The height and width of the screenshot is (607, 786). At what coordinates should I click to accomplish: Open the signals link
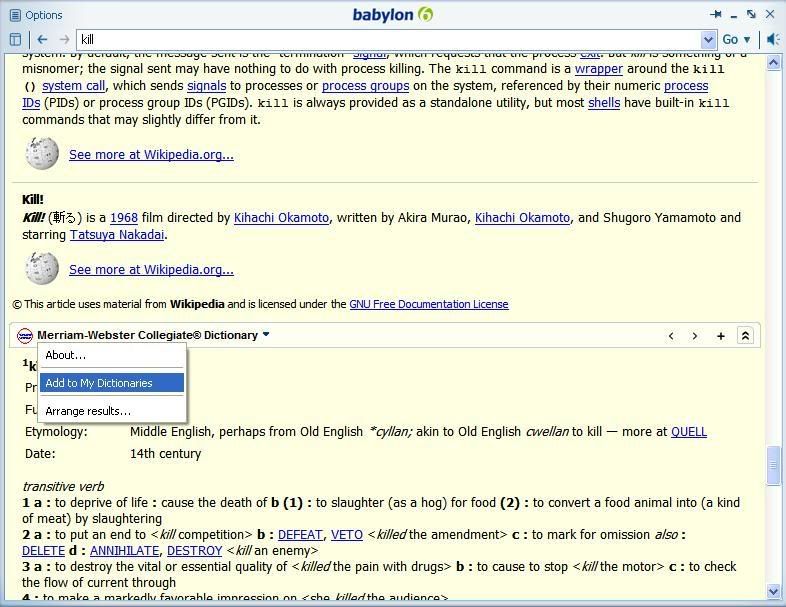click(x=207, y=86)
